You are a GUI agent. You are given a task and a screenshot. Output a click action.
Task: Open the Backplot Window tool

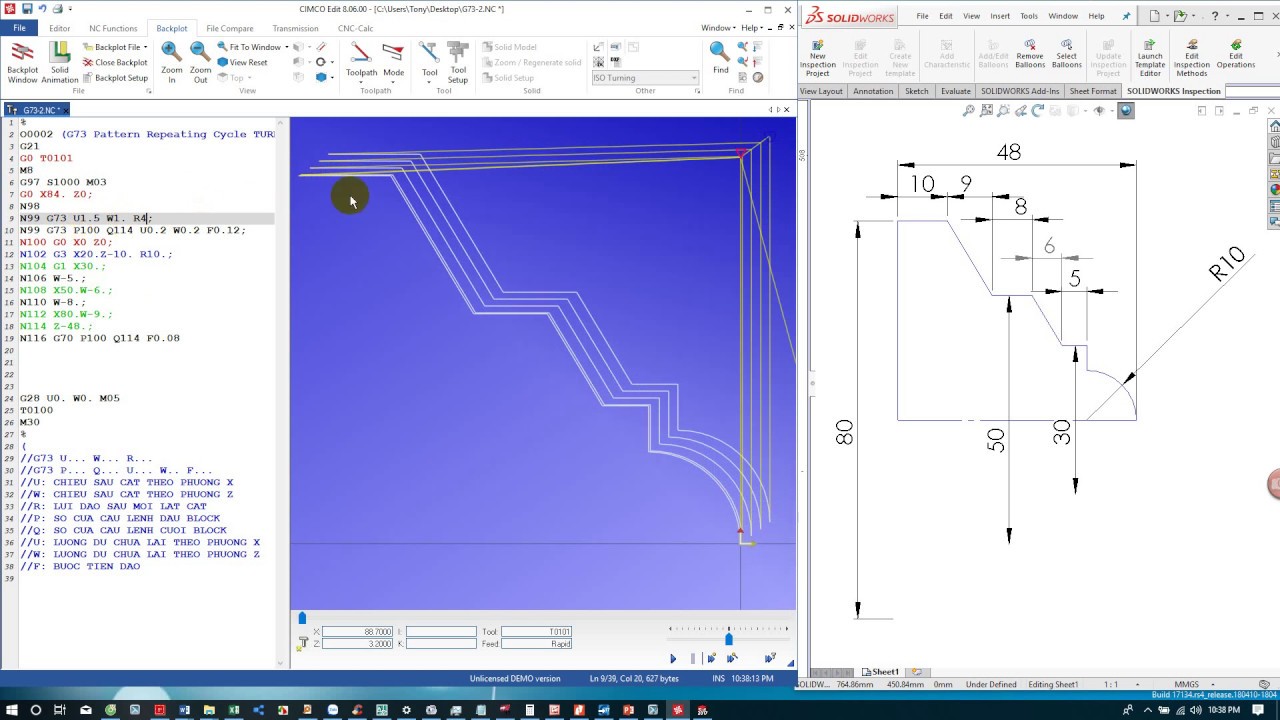click(x=22, y=62)
